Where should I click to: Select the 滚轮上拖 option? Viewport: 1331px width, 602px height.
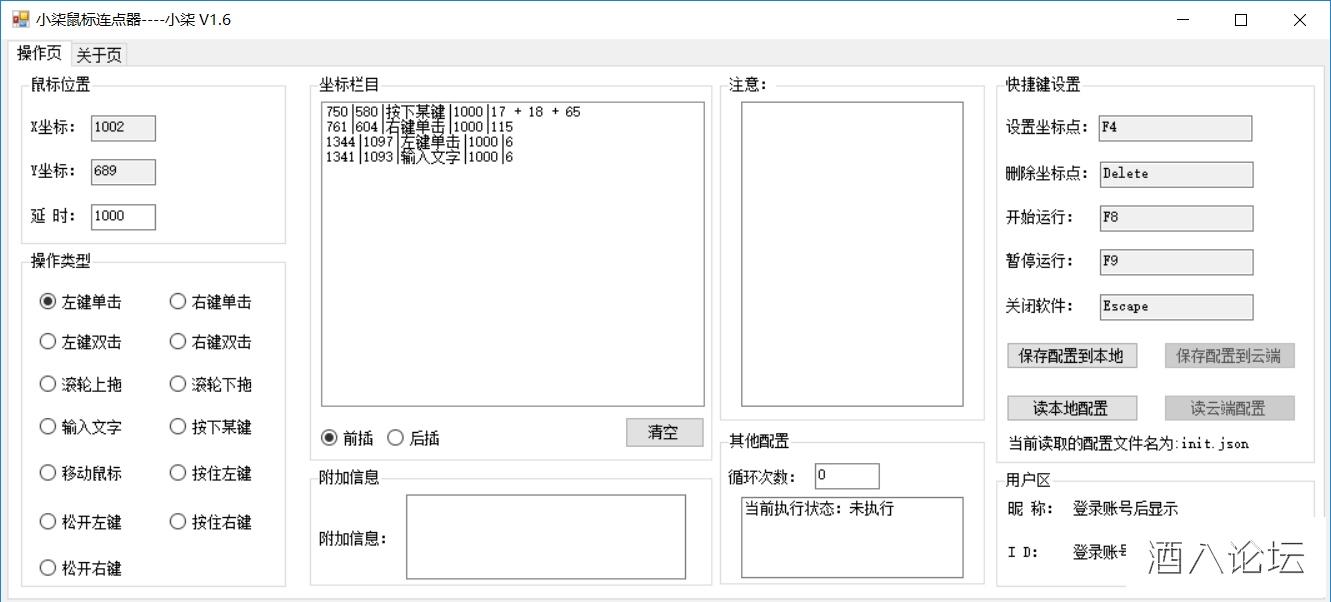coord(48,384)
